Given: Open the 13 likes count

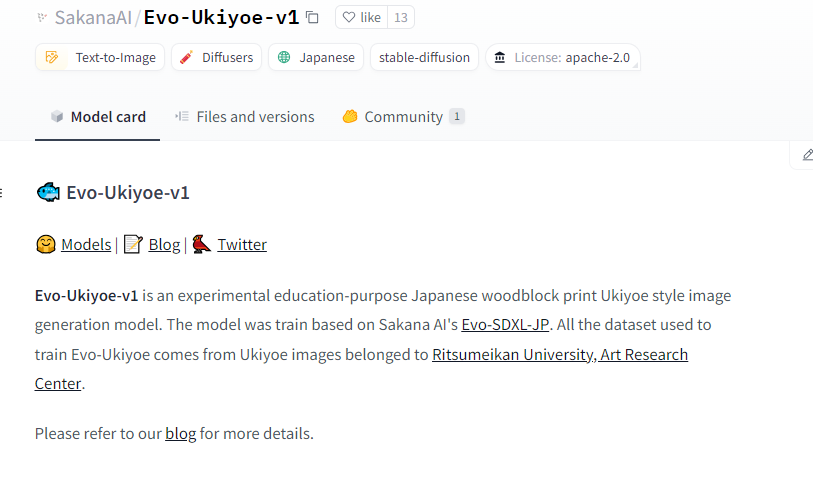Looking at the screenshot, I should pos(401,17).
